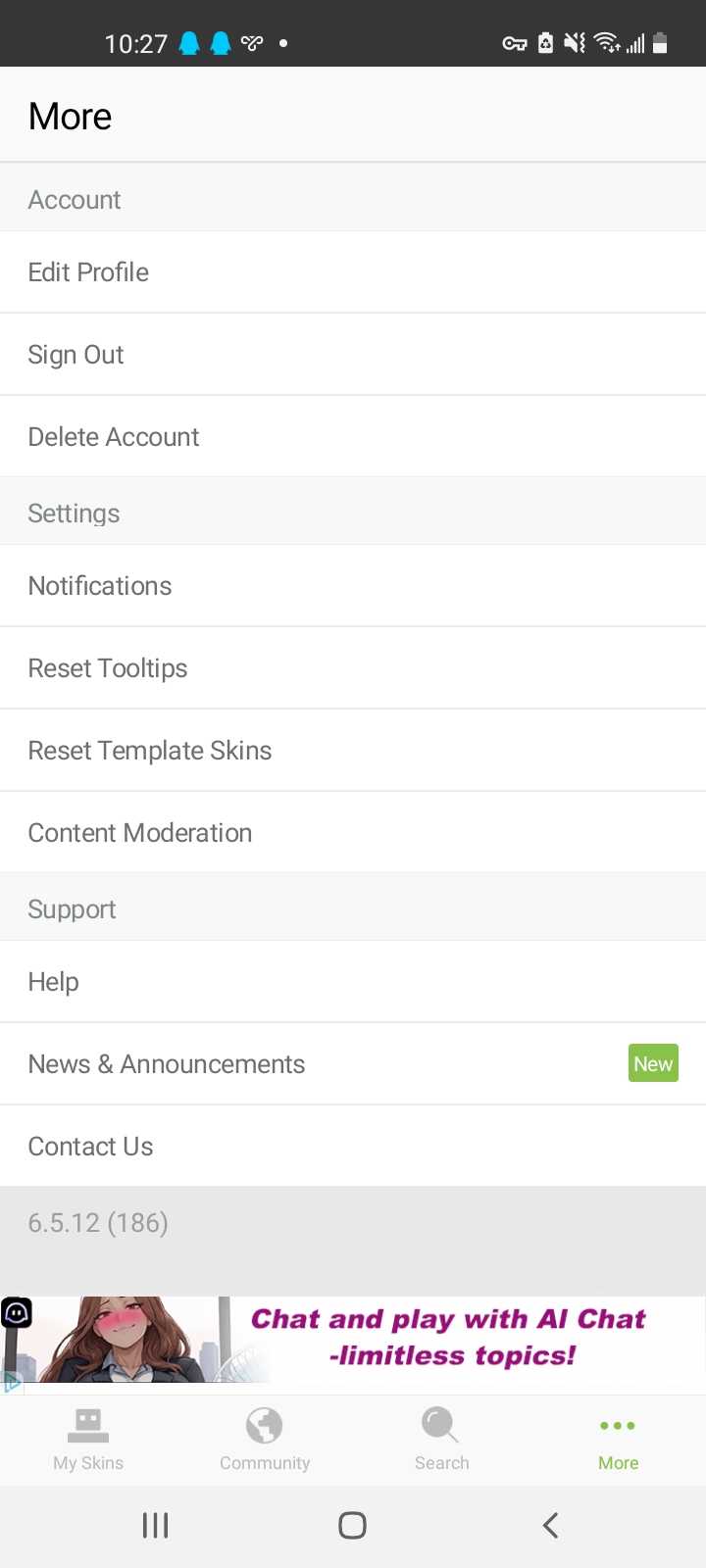Open the AI Chat ad banner
The width and height of the screenshot is (706, 1568).
(x=353, y=1340)
